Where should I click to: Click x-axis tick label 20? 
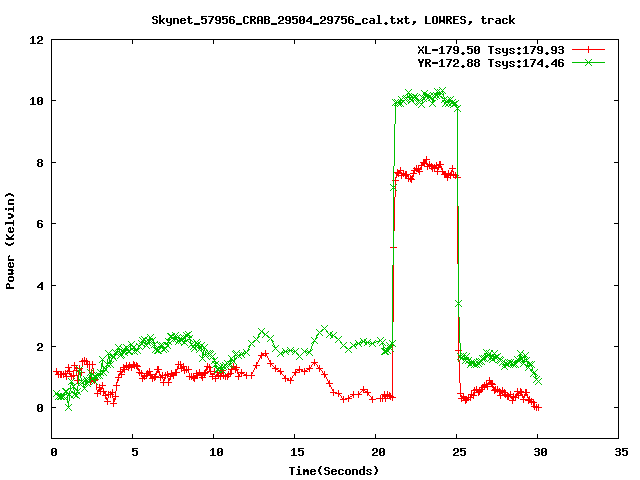click(378, 452)
